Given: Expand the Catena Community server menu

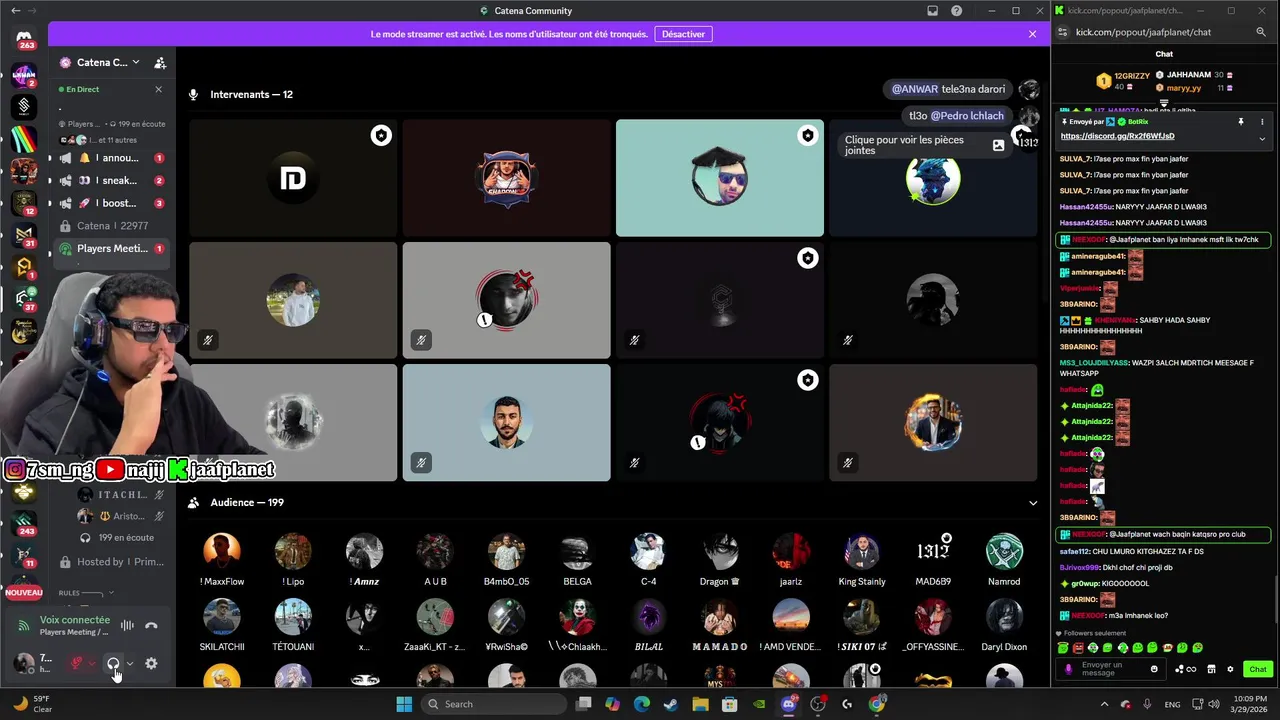Looking at the screenshot, I should tap(101, 62).
